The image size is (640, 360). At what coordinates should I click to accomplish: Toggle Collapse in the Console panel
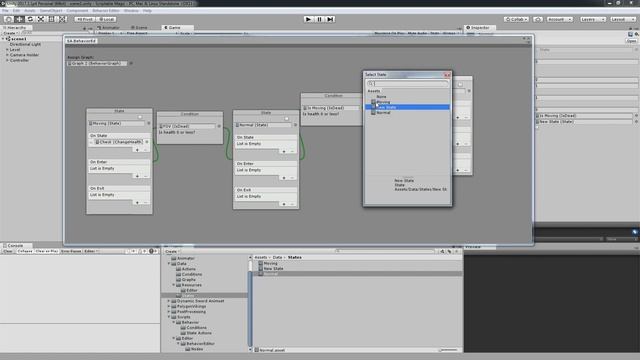tap(24, 251)
